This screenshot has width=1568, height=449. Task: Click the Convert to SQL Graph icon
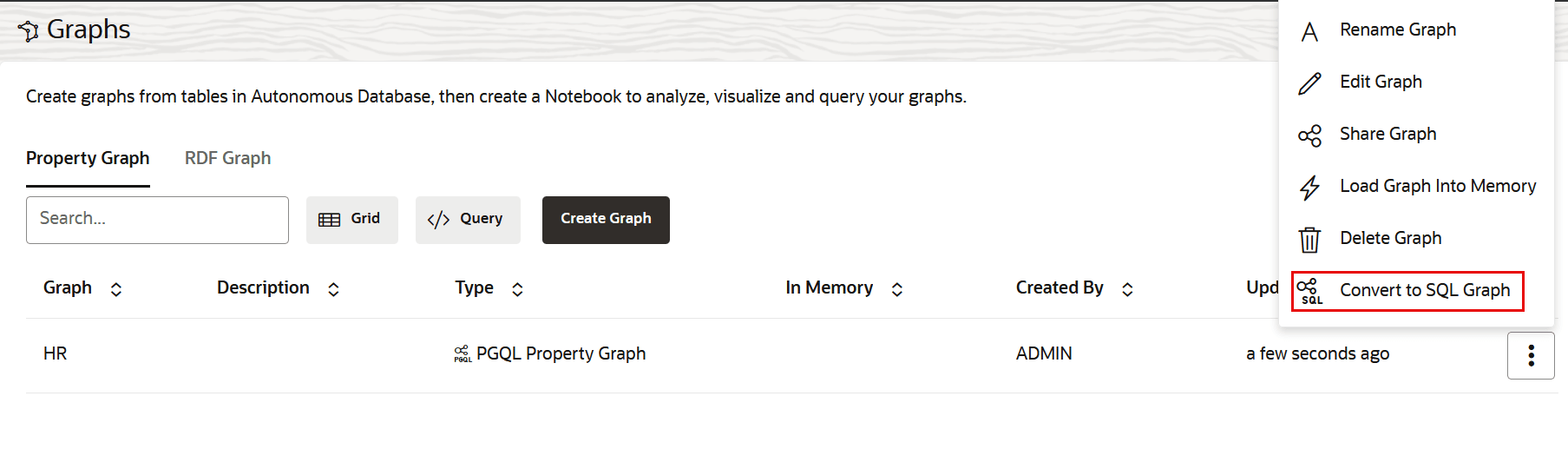[x=1309, y=291]
